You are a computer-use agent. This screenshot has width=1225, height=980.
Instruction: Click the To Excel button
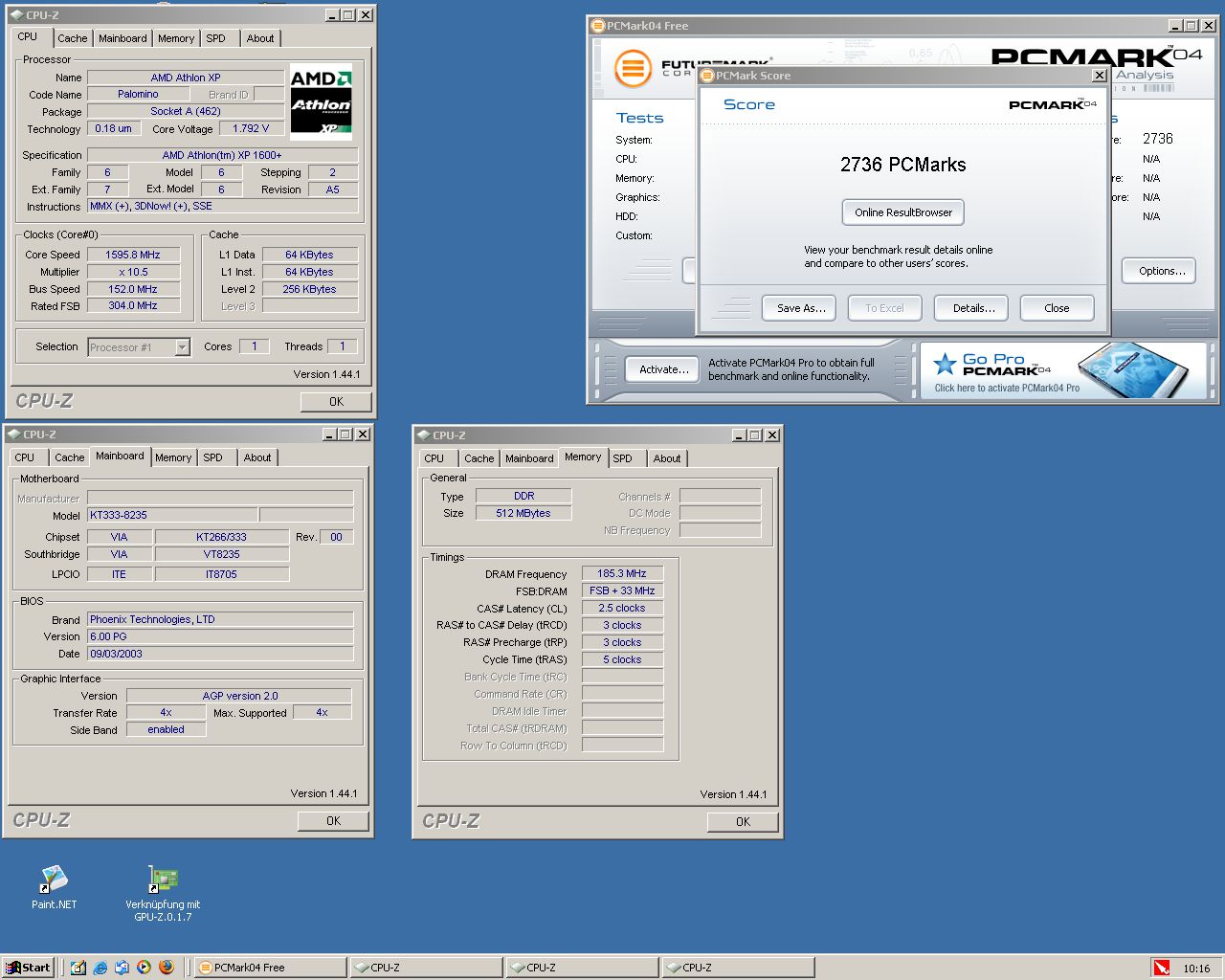click(x=884, y=308)
